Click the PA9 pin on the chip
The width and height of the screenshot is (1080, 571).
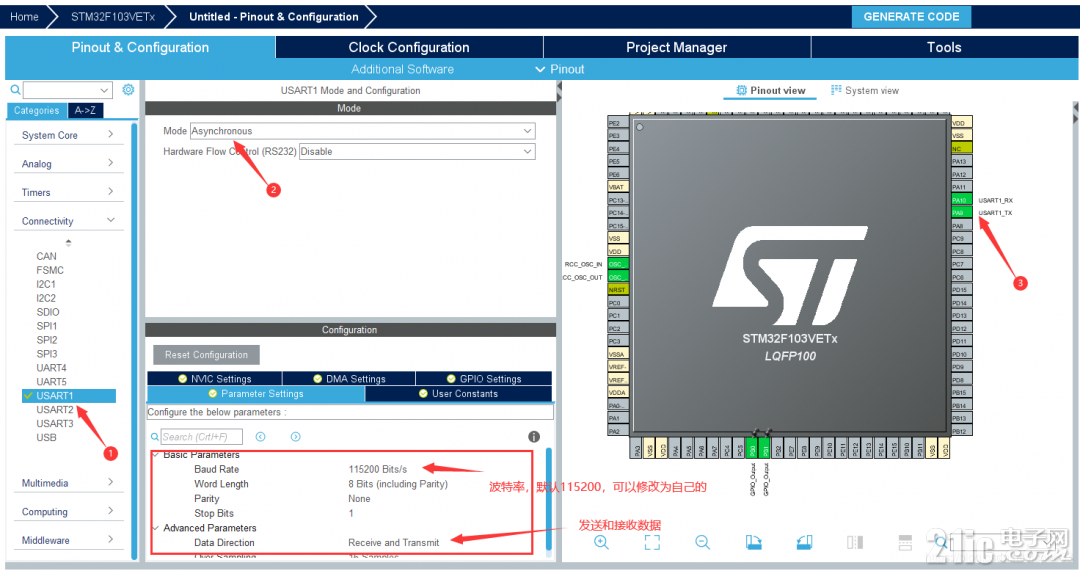pyautogui.click(x=962, y=213)
